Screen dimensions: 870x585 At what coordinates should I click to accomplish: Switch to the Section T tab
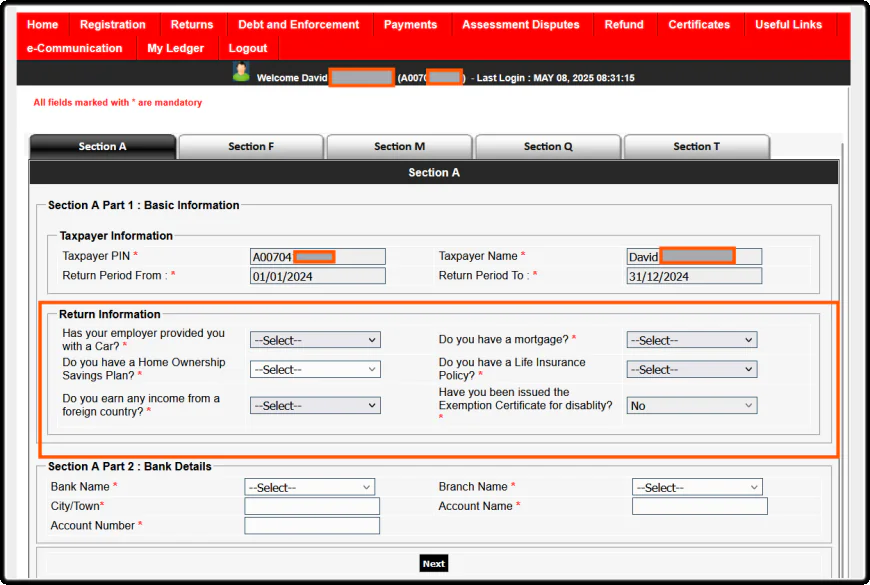696,147
